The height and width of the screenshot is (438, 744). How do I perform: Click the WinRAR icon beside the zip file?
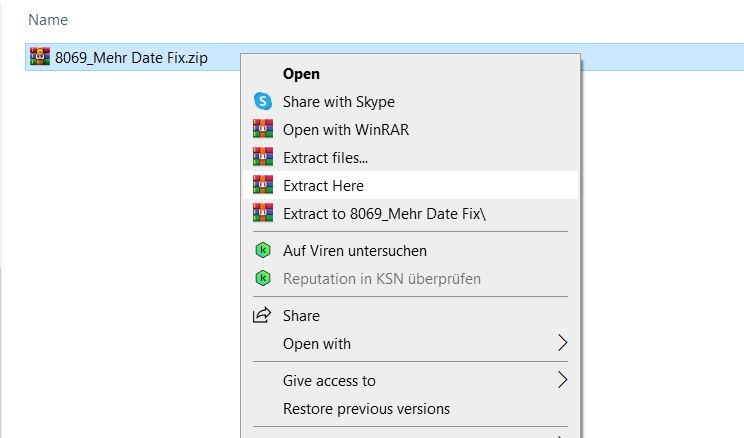(40, 57)
